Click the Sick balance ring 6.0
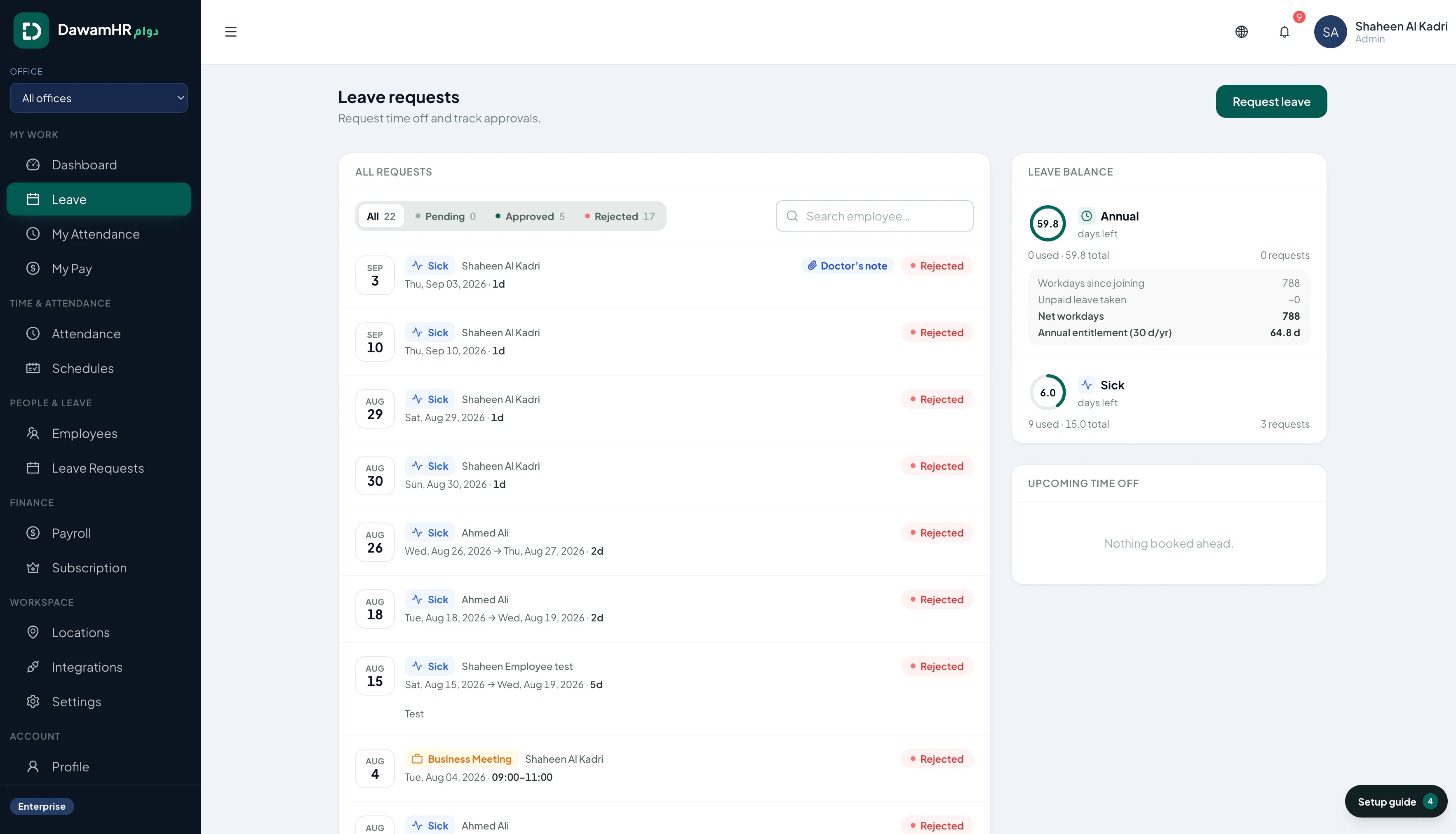This screenshot has width=1456, height=834. (x=1047, y=392)
